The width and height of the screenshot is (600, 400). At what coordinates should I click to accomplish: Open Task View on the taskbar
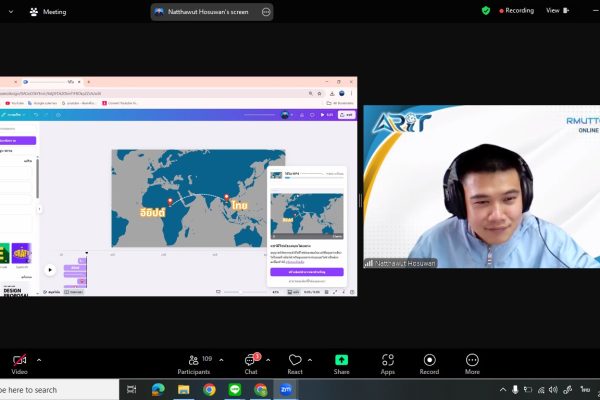pos(131,390)
